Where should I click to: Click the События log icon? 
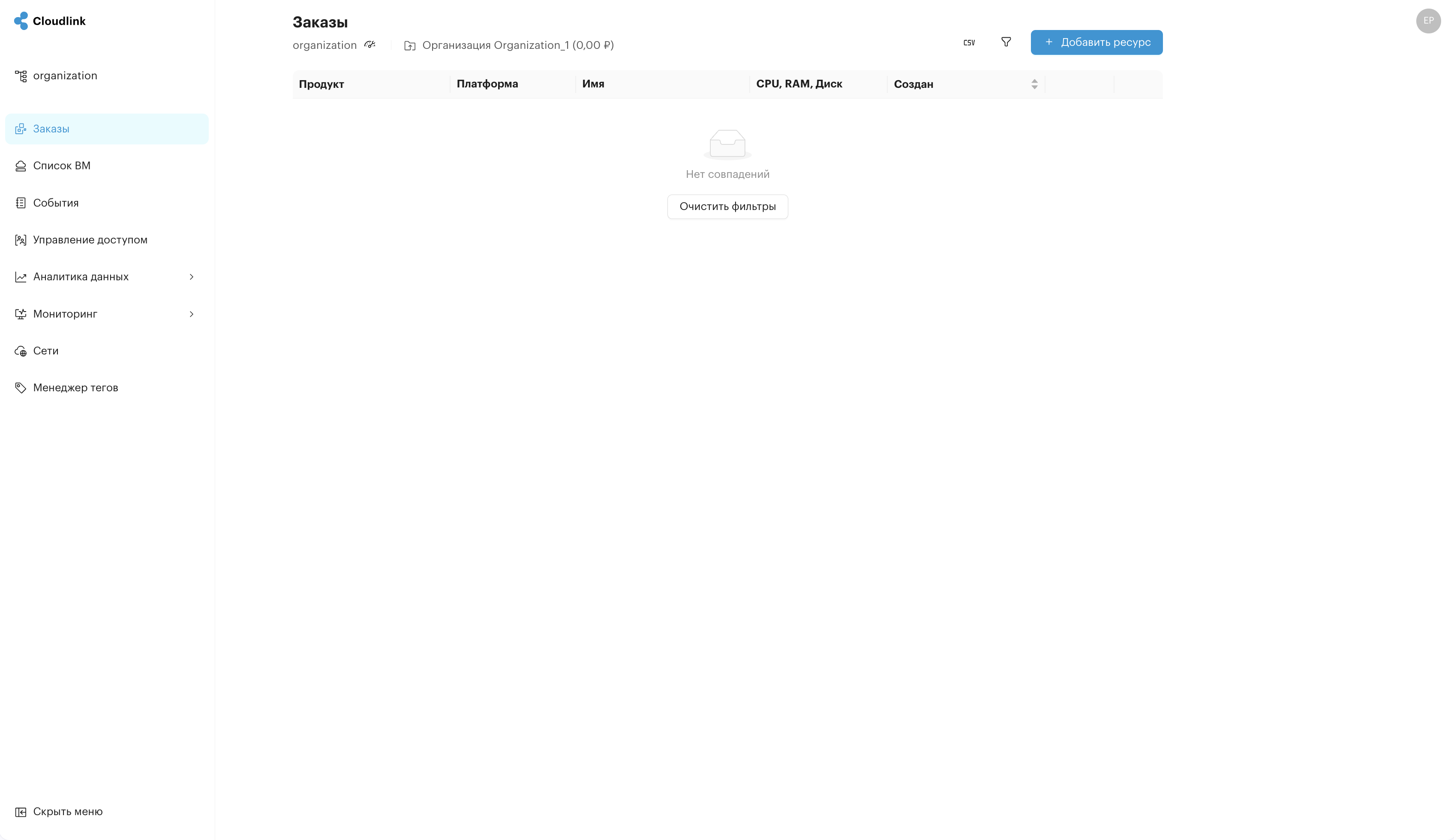[21, 203]
